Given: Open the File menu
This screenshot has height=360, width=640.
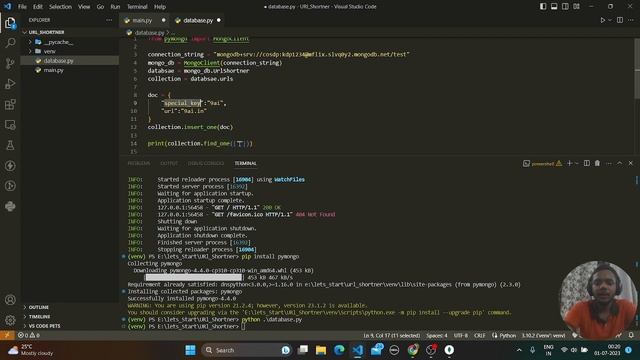Looking at the screenshot, I should (x=22, y=7).
